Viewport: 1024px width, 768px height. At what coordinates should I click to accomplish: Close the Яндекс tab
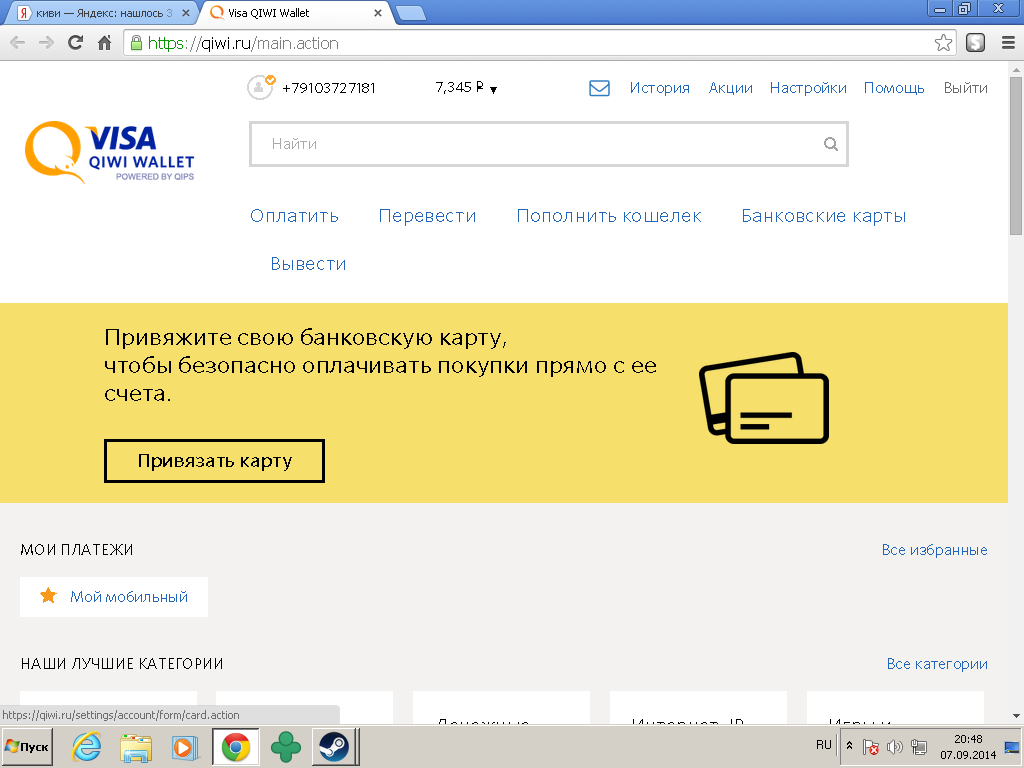pos(185,13)
